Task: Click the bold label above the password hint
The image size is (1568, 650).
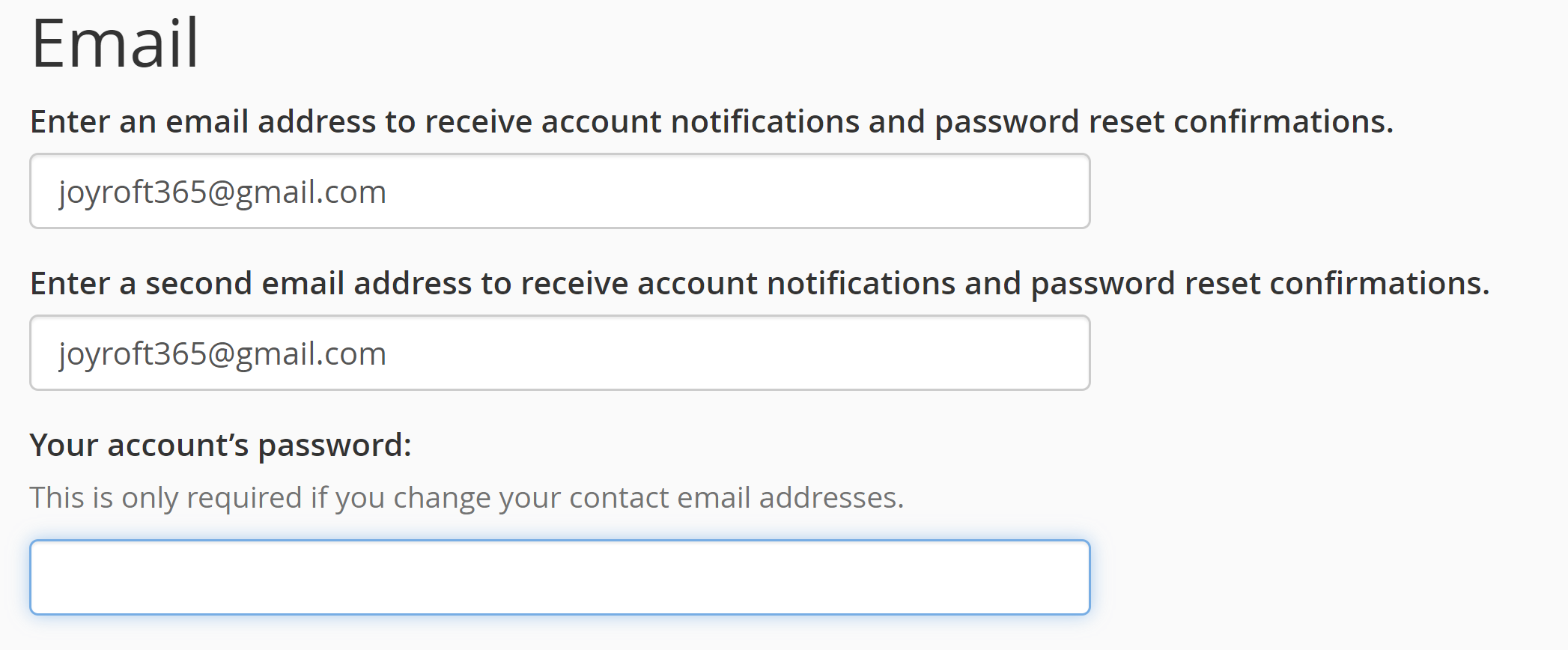Action: [221, 445]
